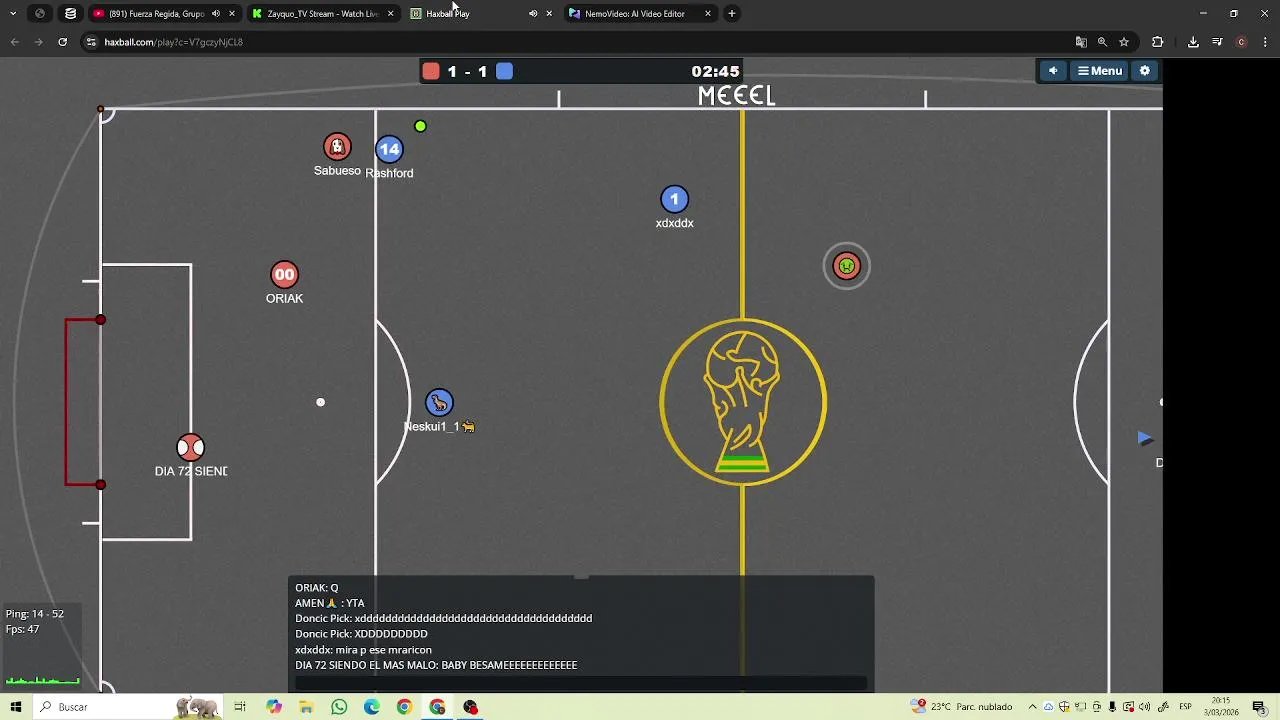The image size is (1280, 720).
Task: Click blue player Neskui1_1 avatar
Action: click(x=439, y=402)
